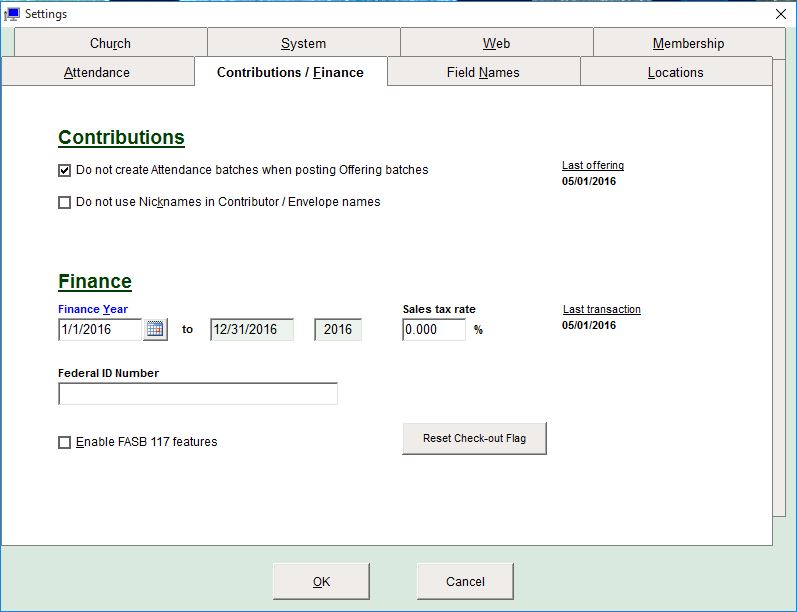Switch to the Church tab
The width and height of the screenshot is (797, 612).
click(x=110, y=43)
